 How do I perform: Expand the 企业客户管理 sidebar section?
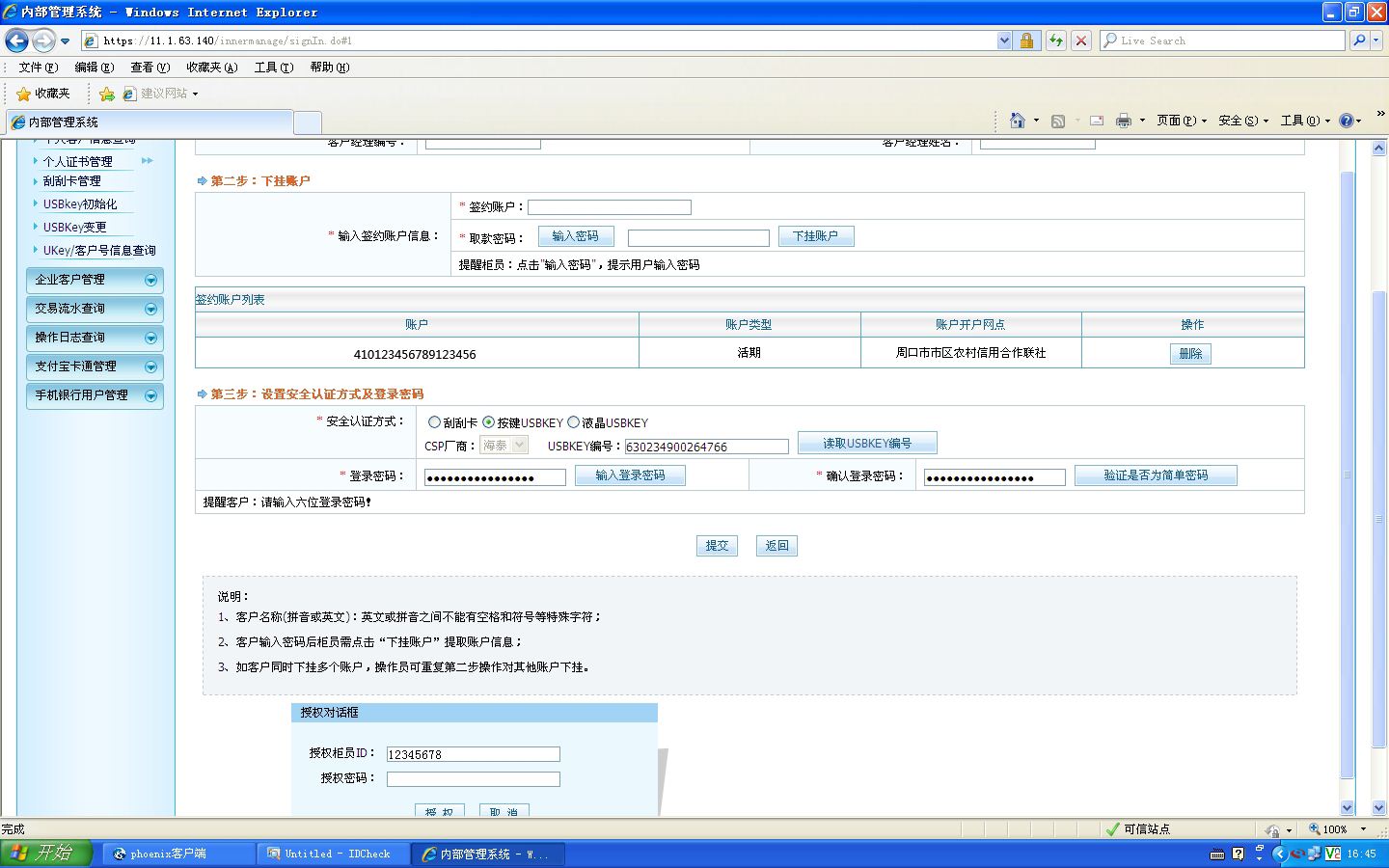tap(95, 280)
